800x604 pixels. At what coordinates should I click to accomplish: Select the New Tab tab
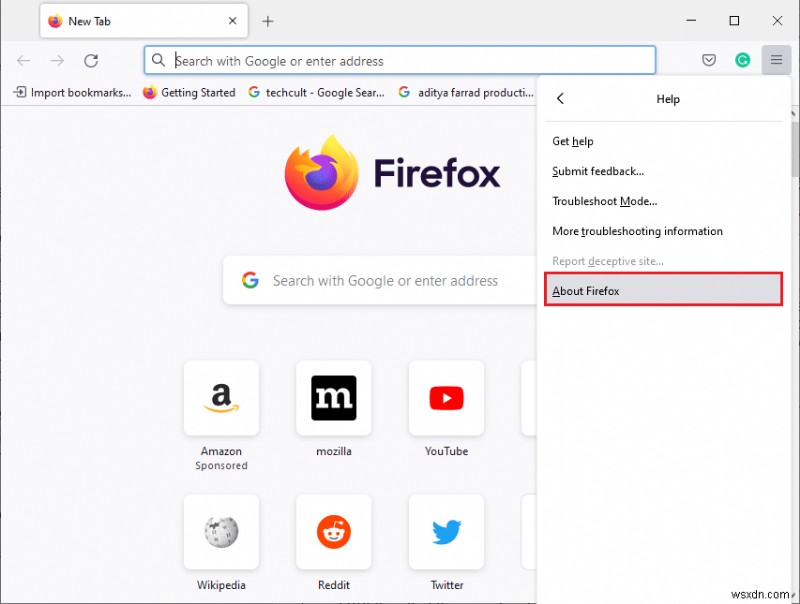(144, 21)
